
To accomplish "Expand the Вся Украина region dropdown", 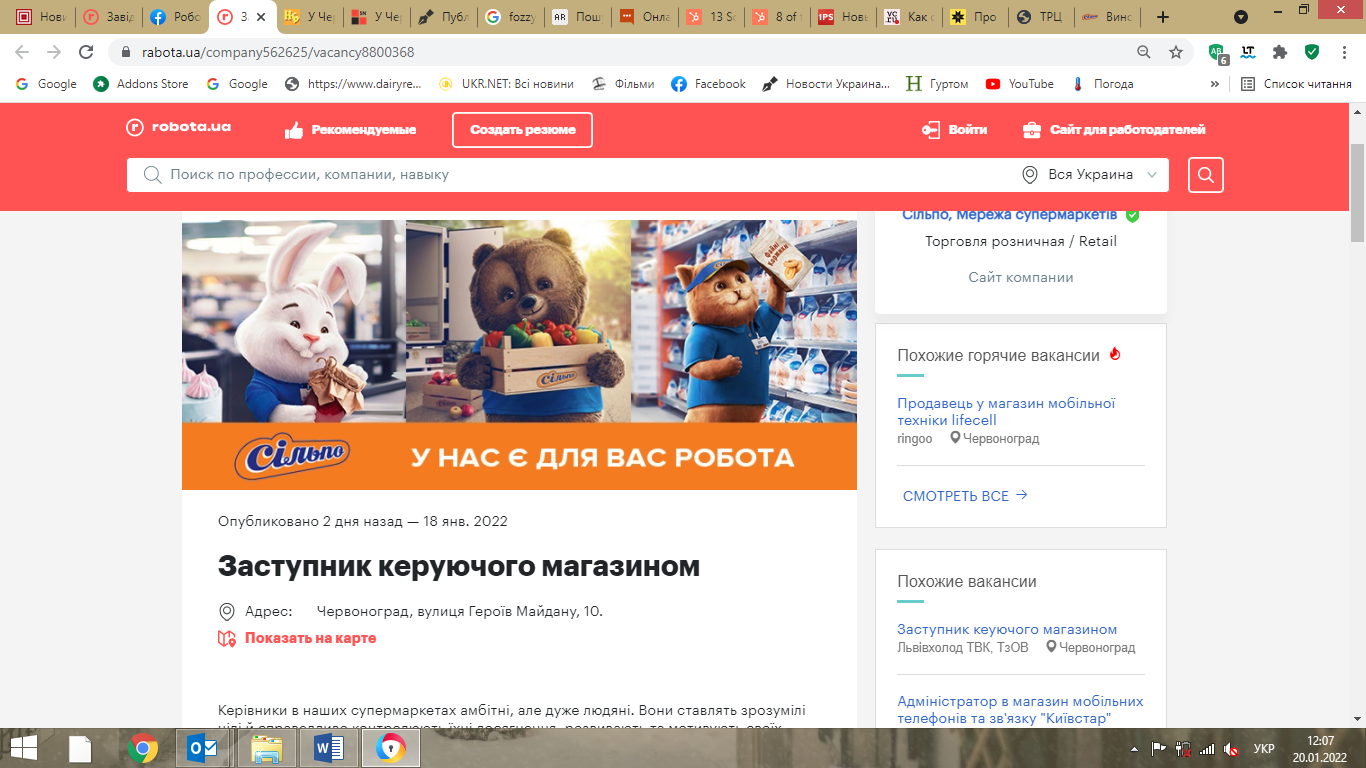I will coord(1094,175).
